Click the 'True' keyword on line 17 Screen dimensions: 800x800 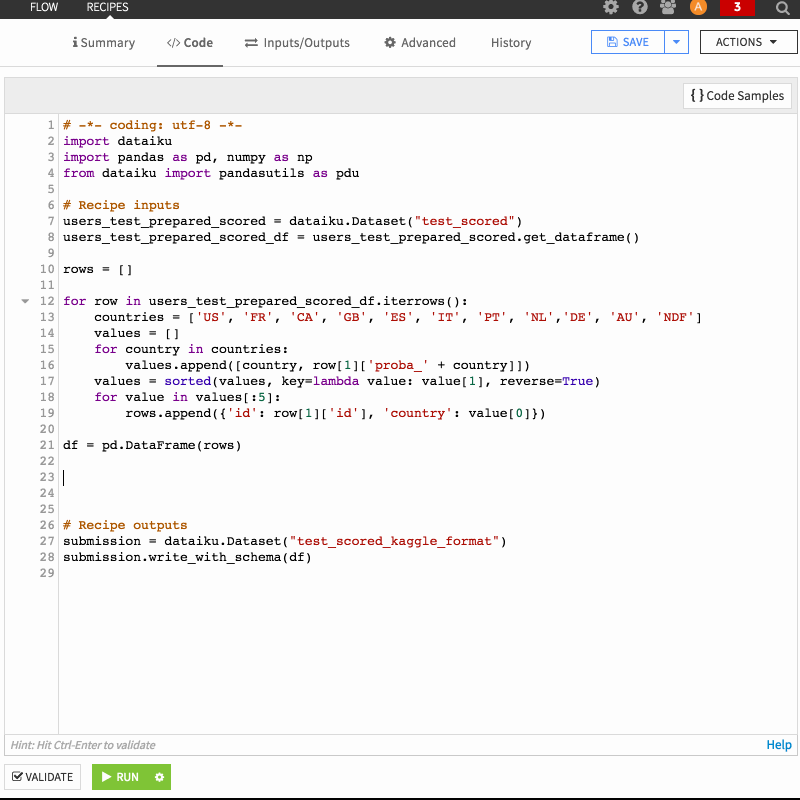click(x=577, y=381)
